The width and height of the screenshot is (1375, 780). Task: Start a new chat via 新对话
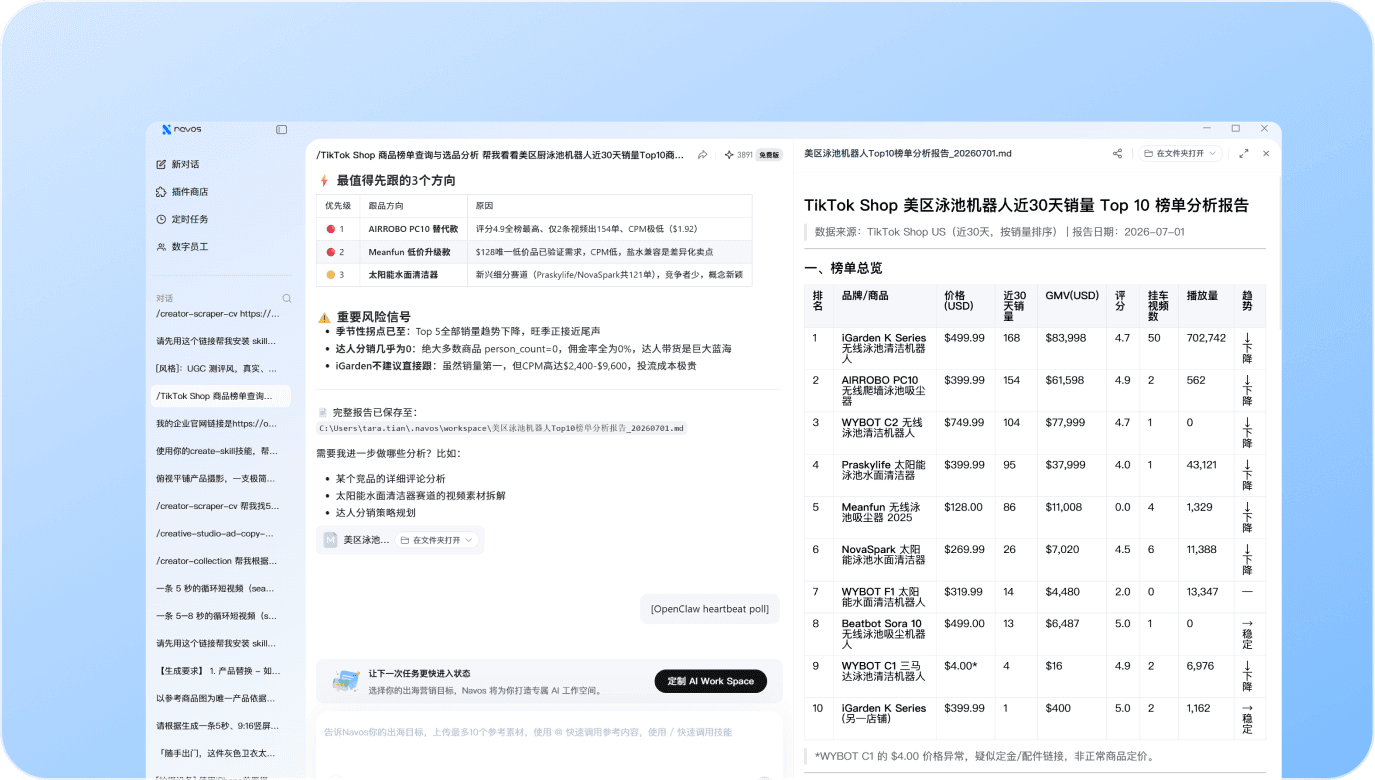click(x=178, y=164)
